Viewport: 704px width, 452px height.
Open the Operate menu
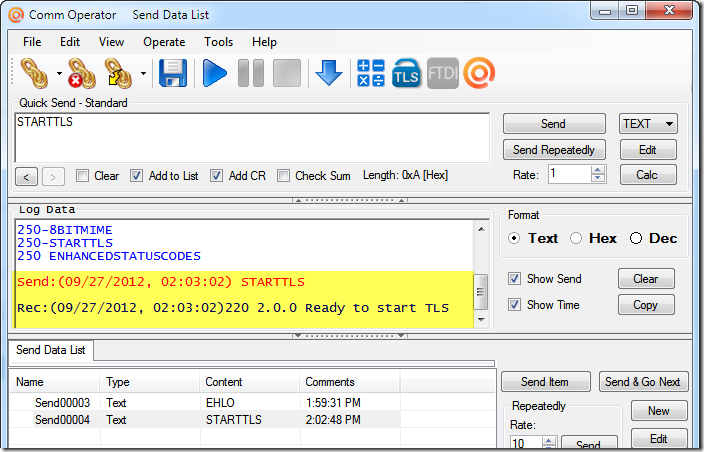[164, 42]
